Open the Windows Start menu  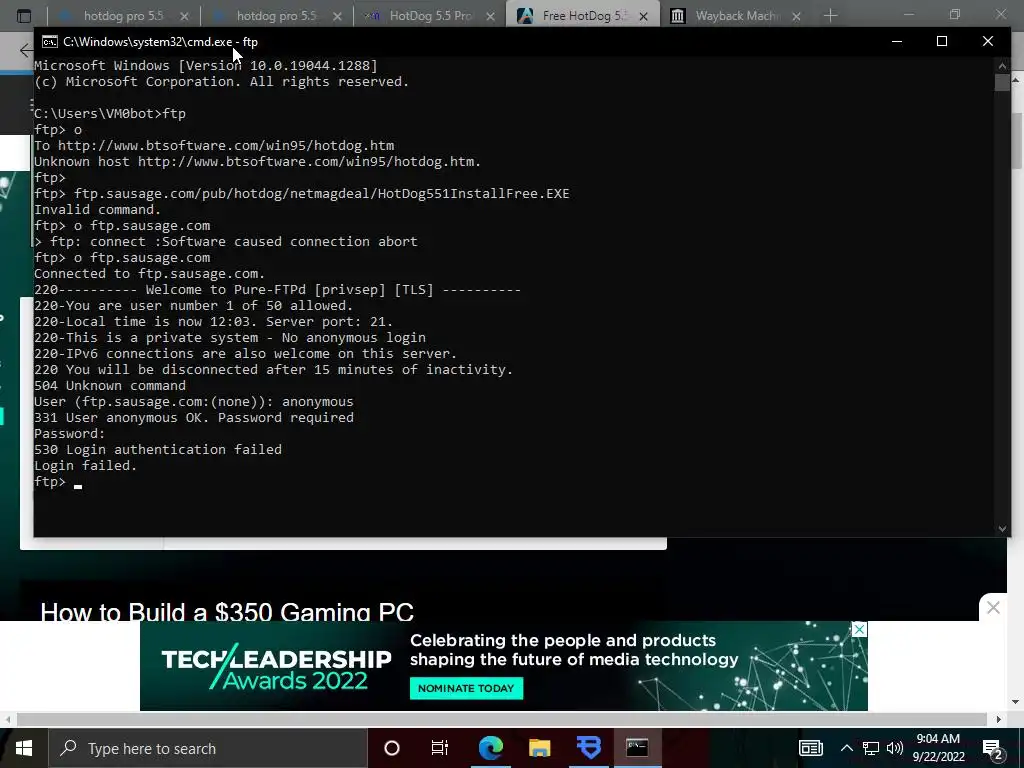(x=24, y=748)
